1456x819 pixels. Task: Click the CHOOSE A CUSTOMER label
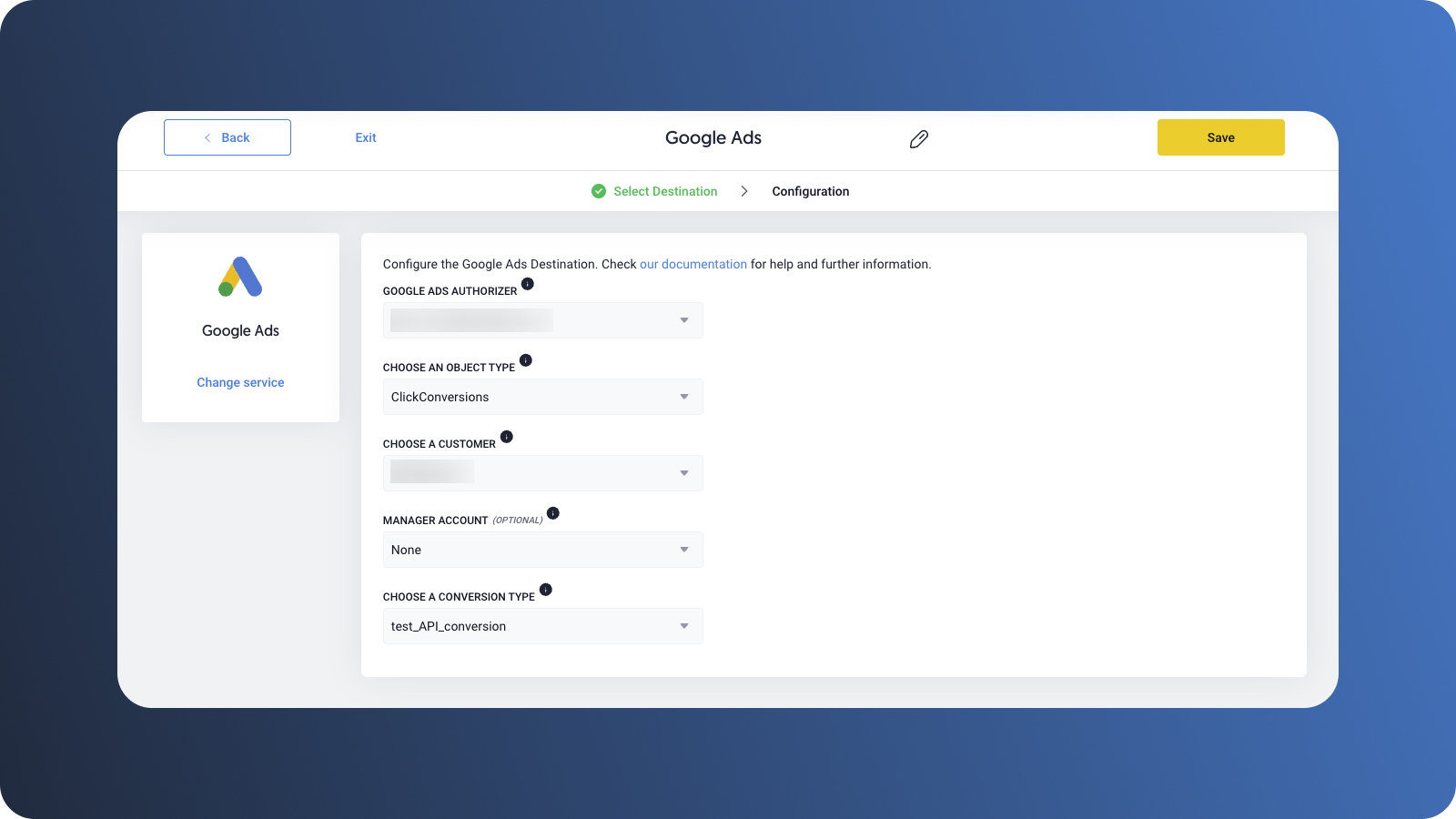(x=440, y=444)
